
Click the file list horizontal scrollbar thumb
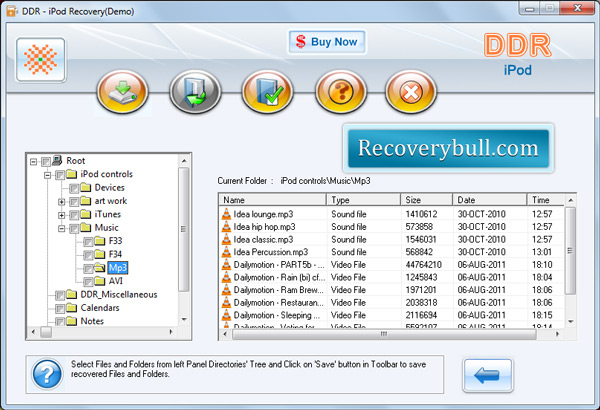point(384,334)
